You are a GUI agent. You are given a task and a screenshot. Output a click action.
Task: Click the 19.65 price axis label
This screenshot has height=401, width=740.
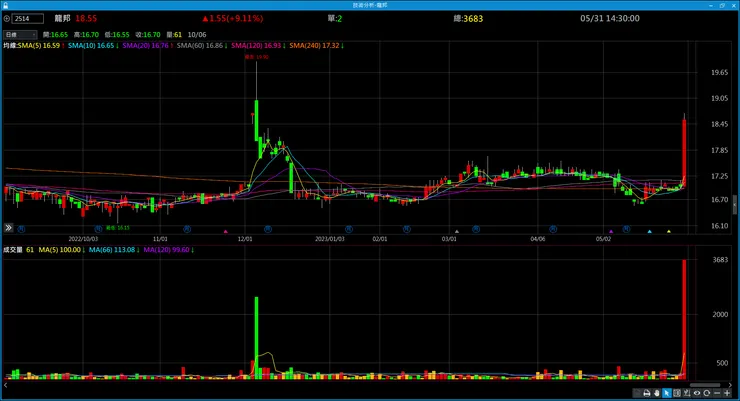coord(719,73)
